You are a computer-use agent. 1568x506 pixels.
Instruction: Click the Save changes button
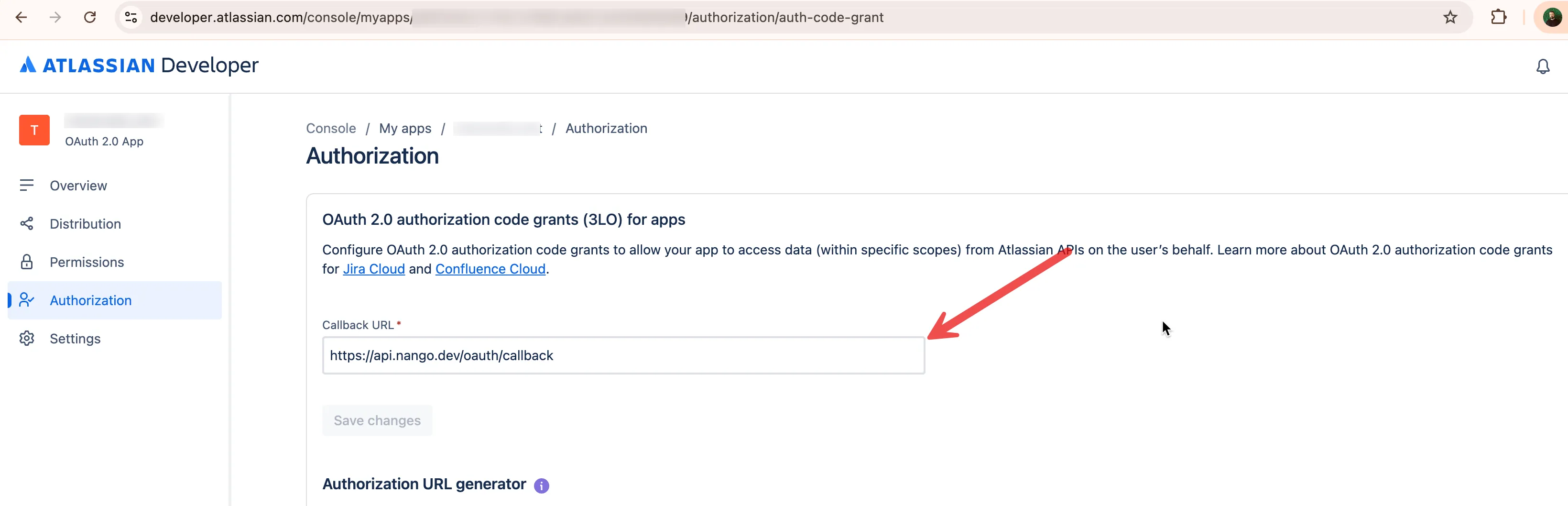point(377,421)
